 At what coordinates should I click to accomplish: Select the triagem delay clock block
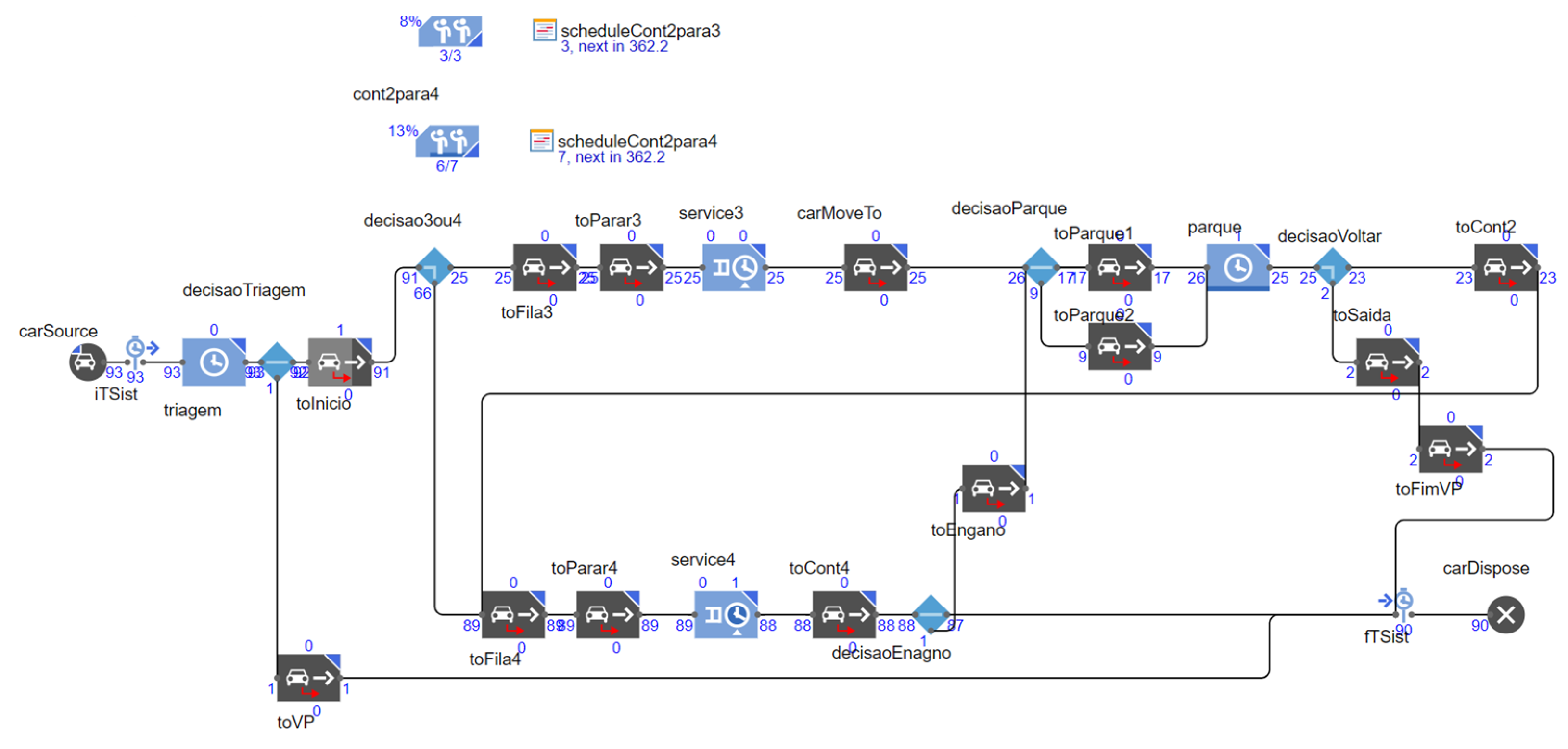tap(214, 362)
